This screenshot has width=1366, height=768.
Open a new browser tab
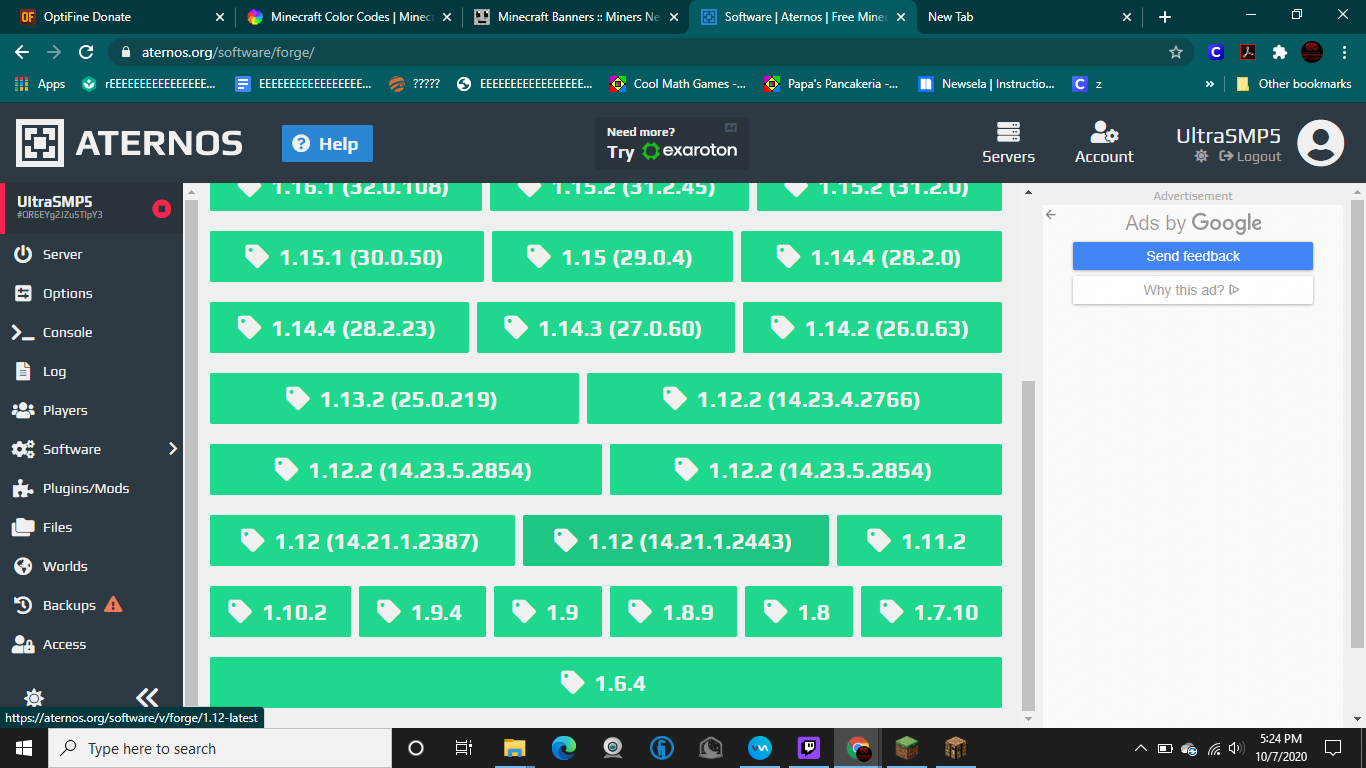click(x=1165, y=17)
